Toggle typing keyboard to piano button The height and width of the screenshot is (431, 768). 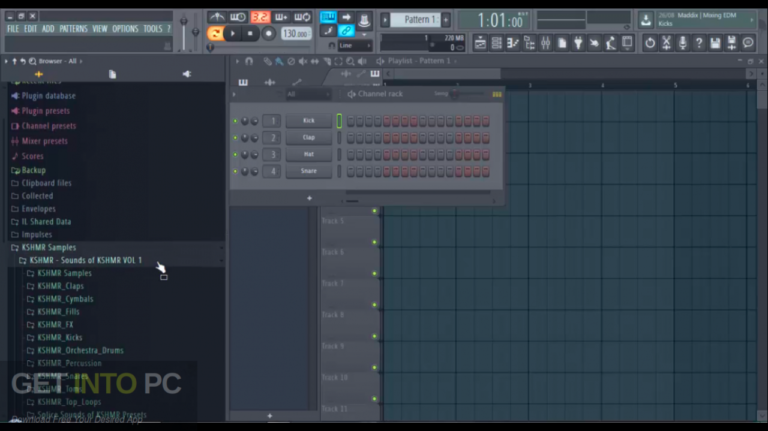click(x=328, y=17)
